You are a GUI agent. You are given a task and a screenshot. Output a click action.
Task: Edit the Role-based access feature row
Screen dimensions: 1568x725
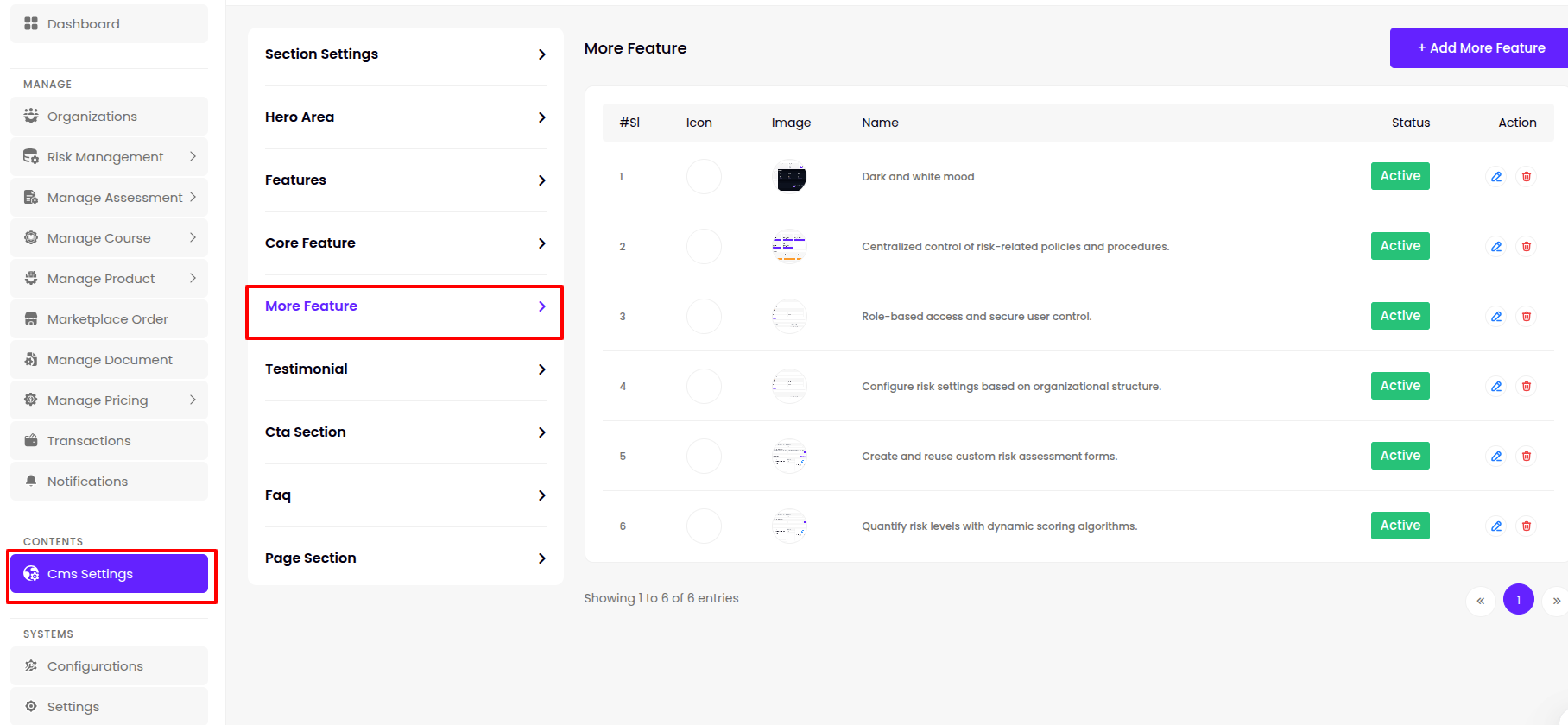pos(1496,317)
